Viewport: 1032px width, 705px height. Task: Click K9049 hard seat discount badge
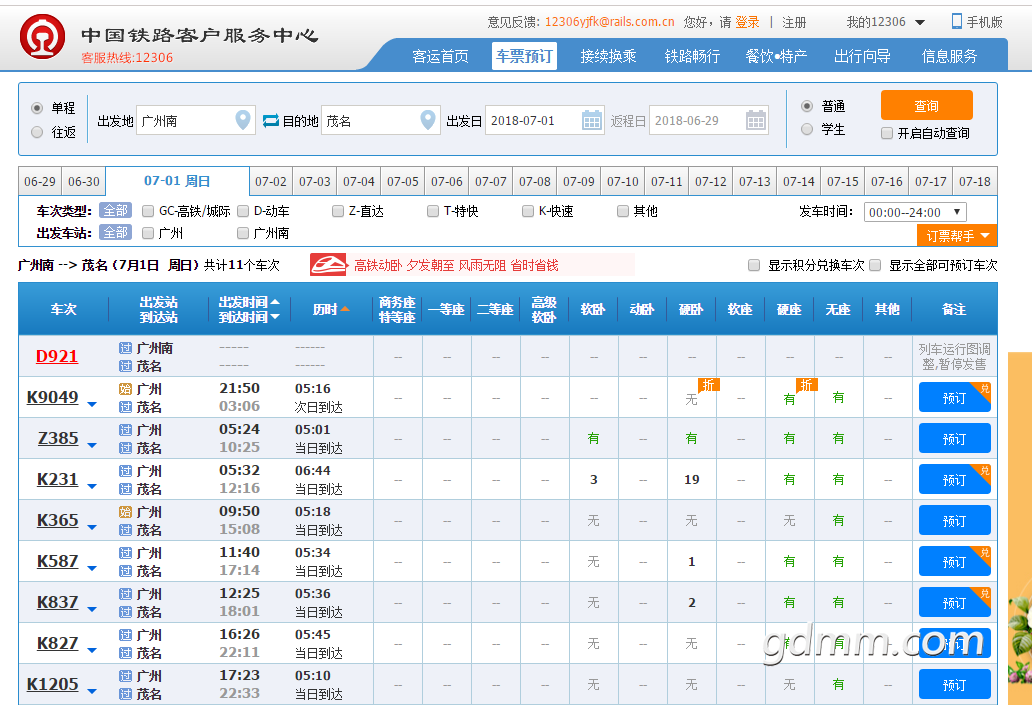pyautogui.click(x=806, y=384)
